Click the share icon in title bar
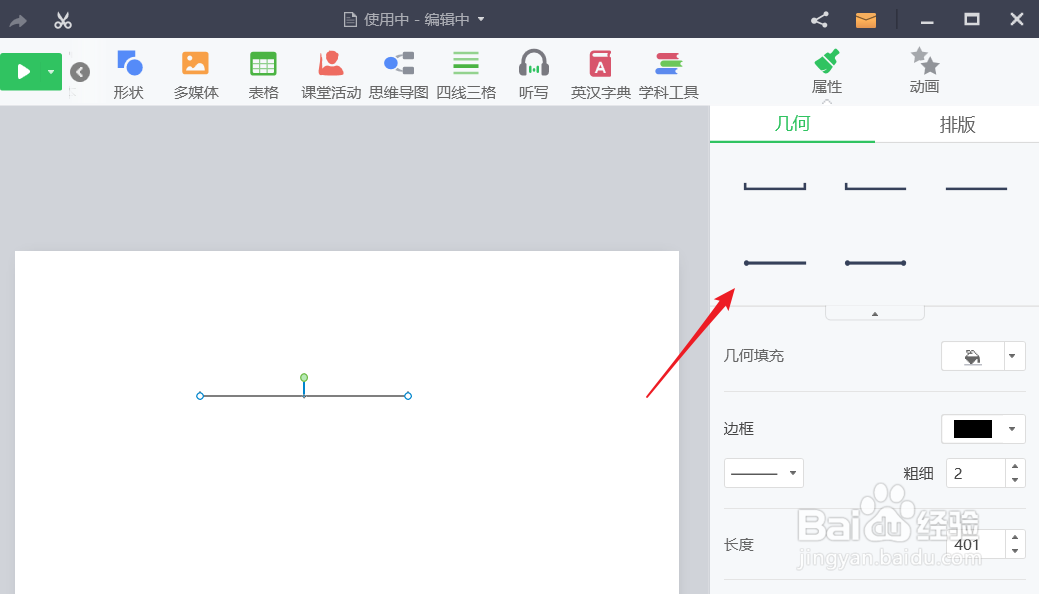This screenshot has width=1039, height=594. click(820, 20)
